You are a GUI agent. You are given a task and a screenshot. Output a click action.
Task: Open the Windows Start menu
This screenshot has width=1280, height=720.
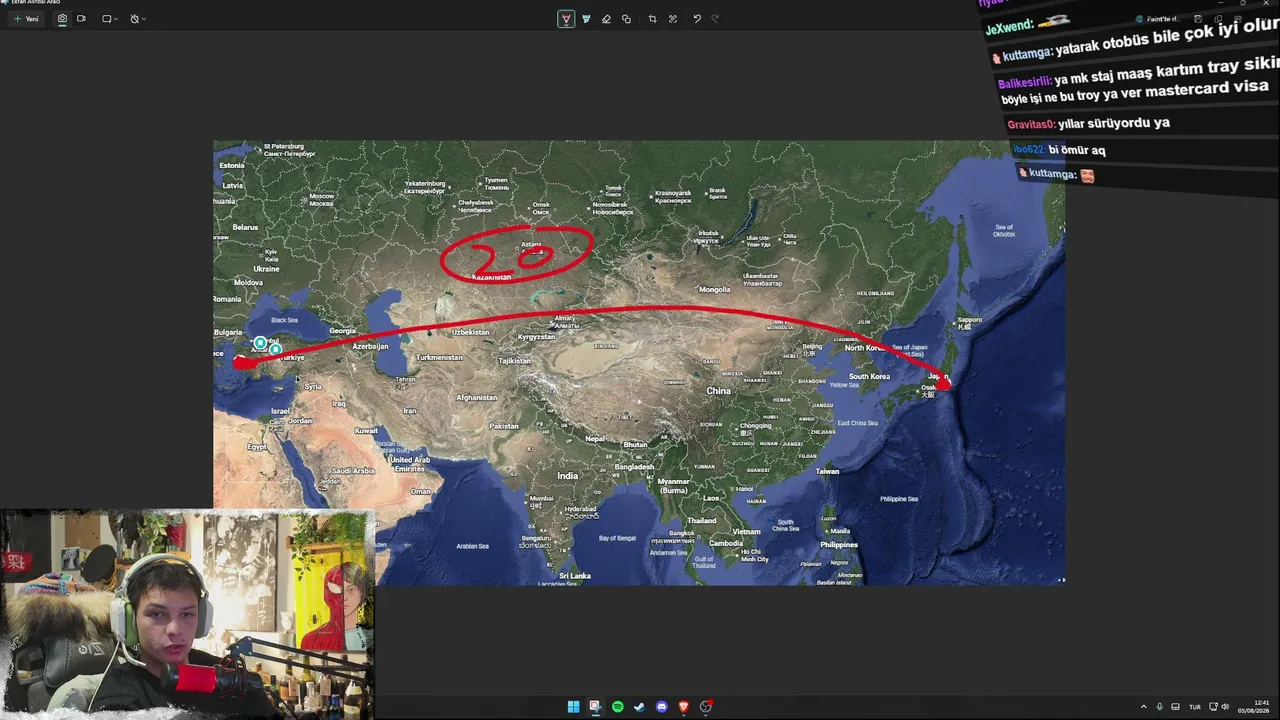coord(573,707)
